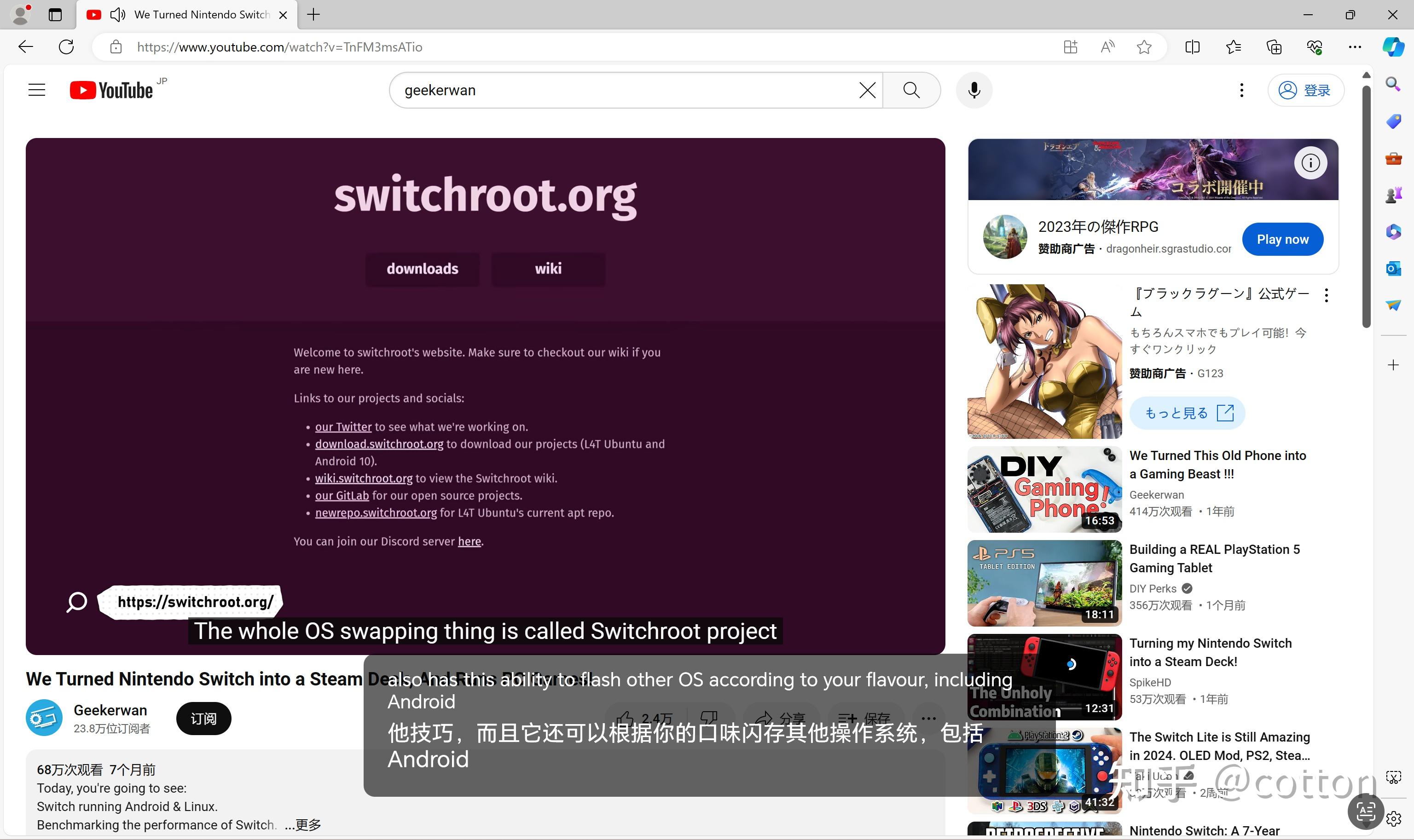The image size is (1414, 840).
Task: Open Outlook in the Edge sidebar
Action: pyautogui.click(x=1393, y=269)
